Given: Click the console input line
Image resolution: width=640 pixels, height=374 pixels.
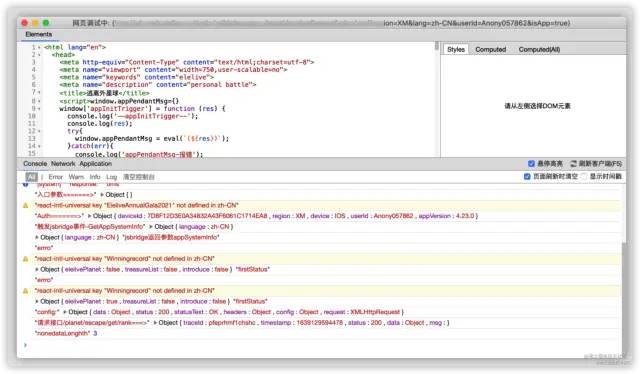Looking at the screenshot, I should (x=322, y=345).
